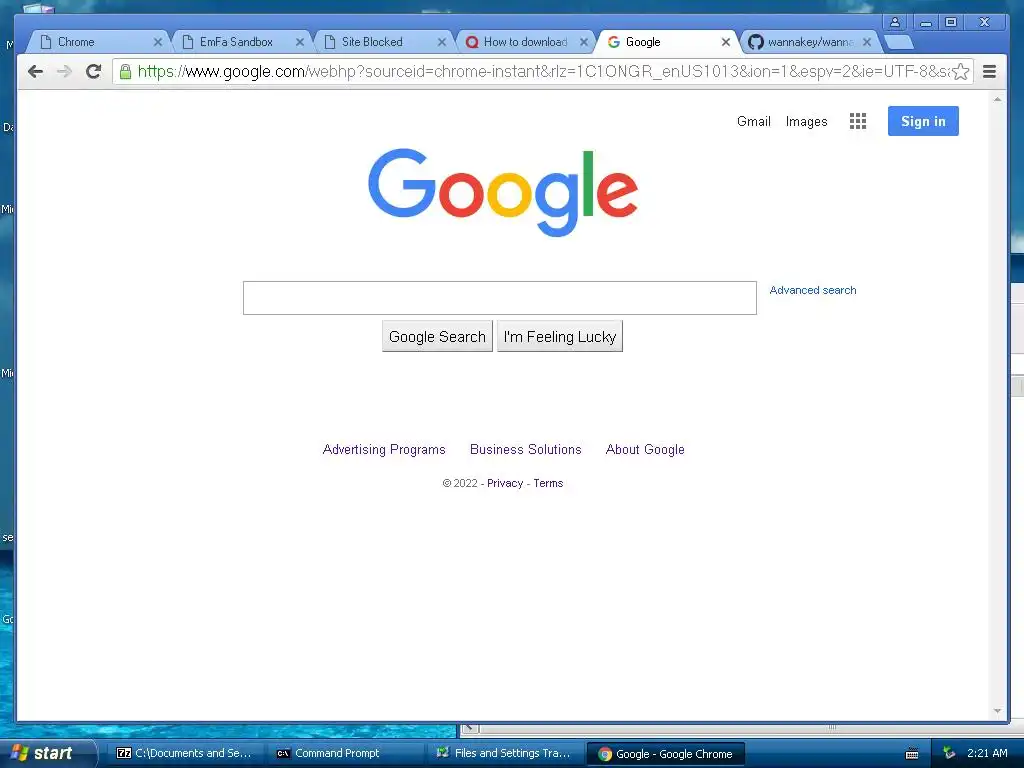Reload the current page
The width and height of the screenshot is (1024, 768).
93,71
